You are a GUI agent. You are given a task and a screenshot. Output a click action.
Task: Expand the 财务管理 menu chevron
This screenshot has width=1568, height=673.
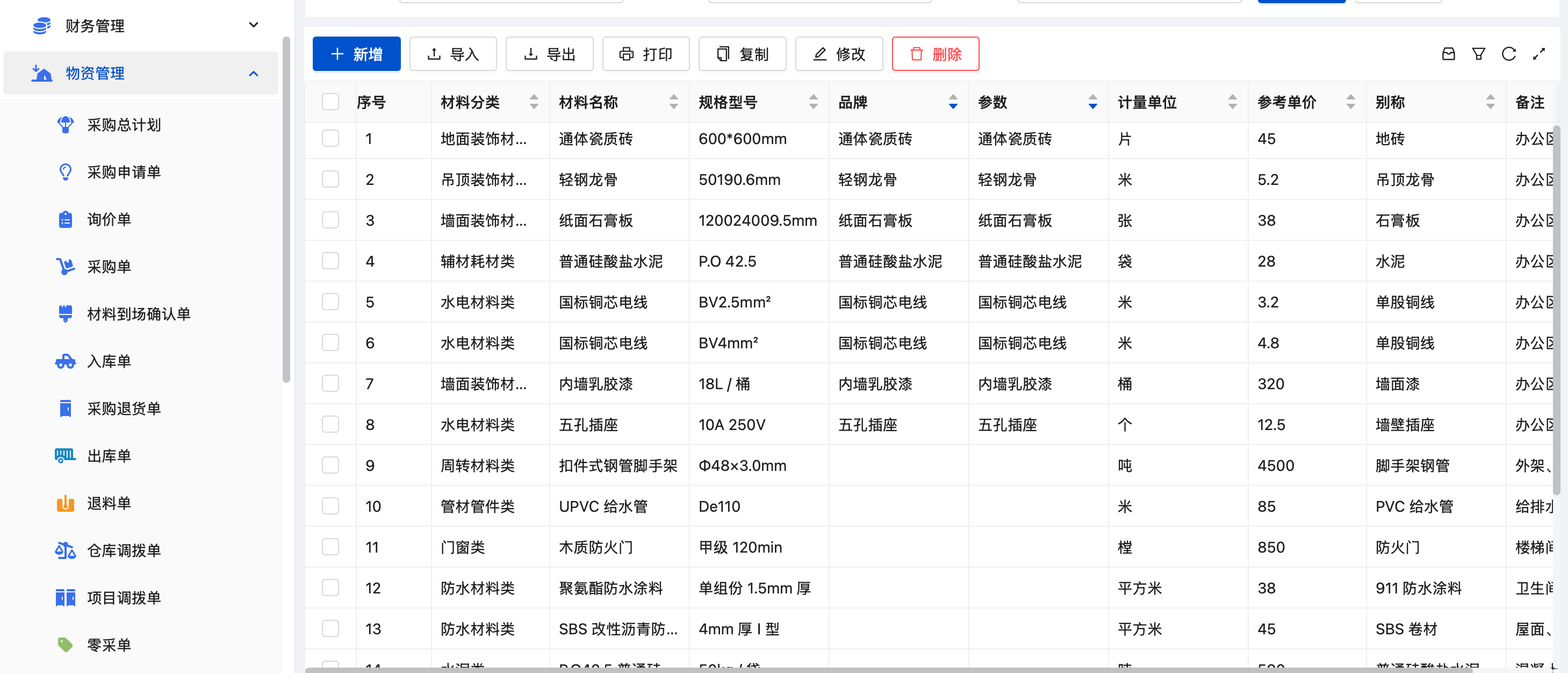pos(254,25)
